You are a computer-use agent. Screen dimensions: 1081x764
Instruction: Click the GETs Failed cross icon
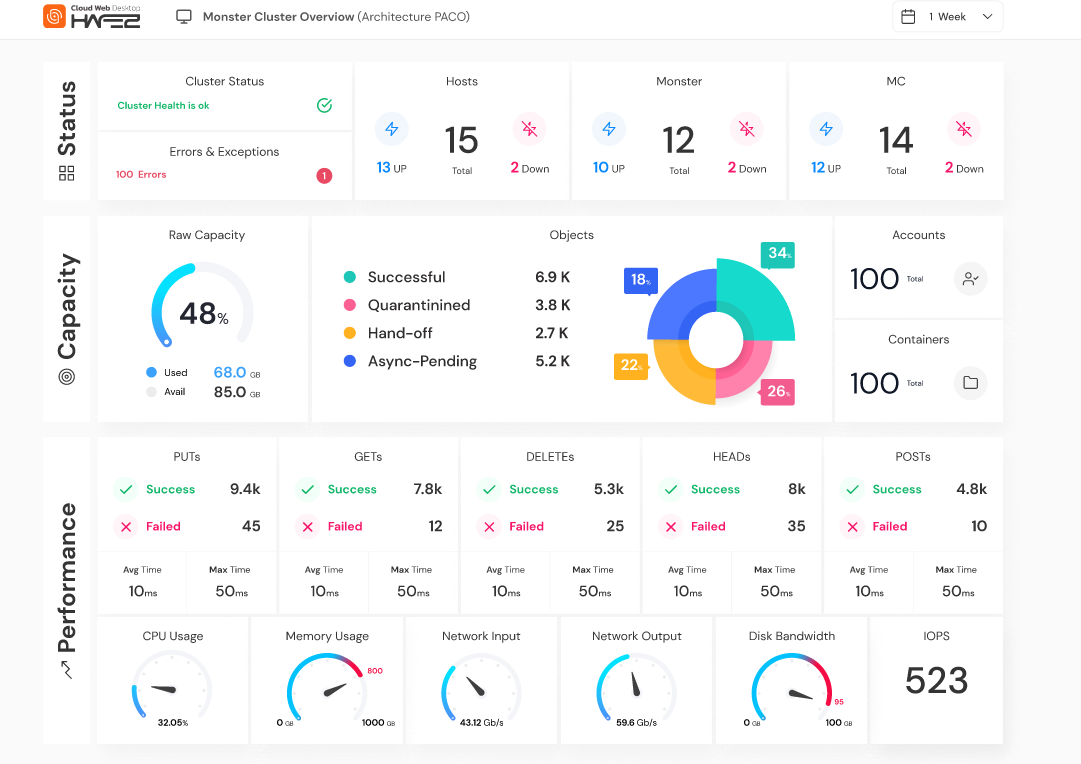(307, 527)
